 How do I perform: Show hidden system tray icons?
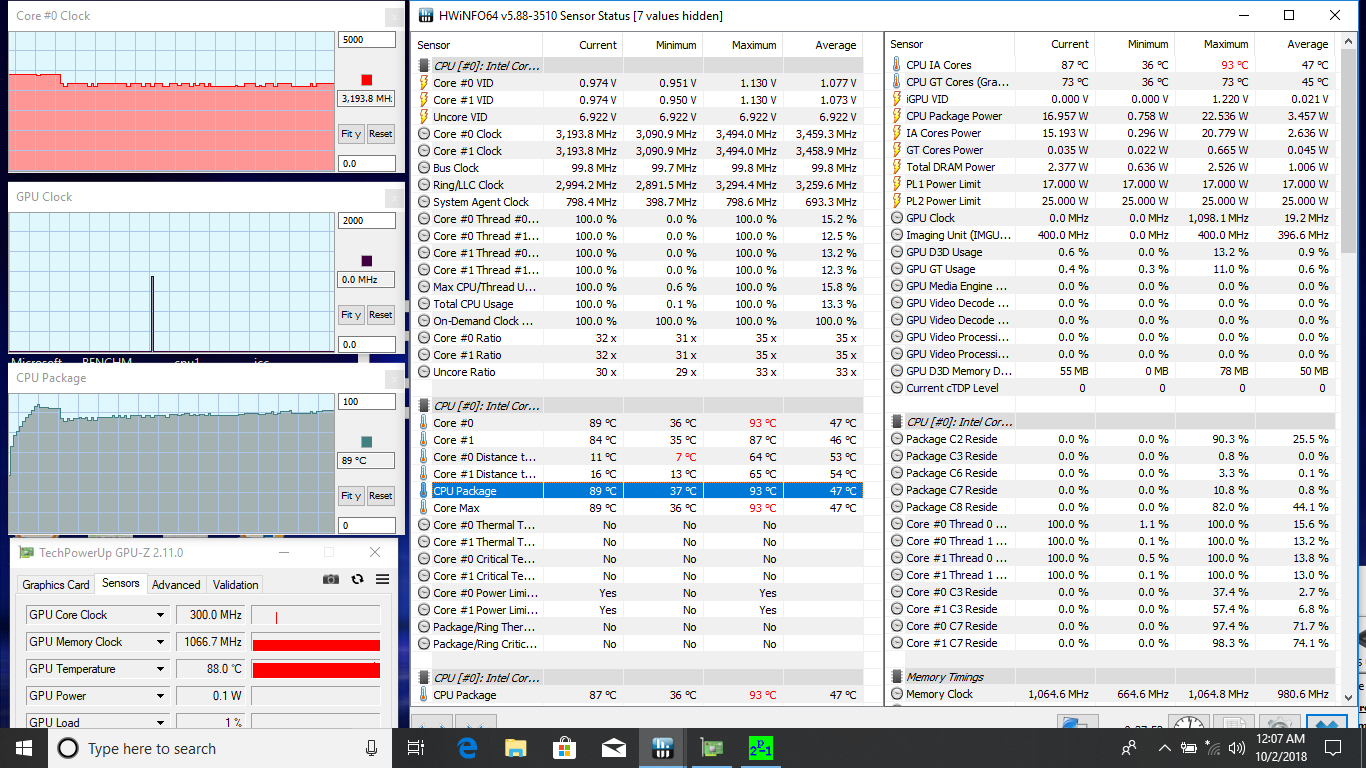click(x=1164, y=748)
